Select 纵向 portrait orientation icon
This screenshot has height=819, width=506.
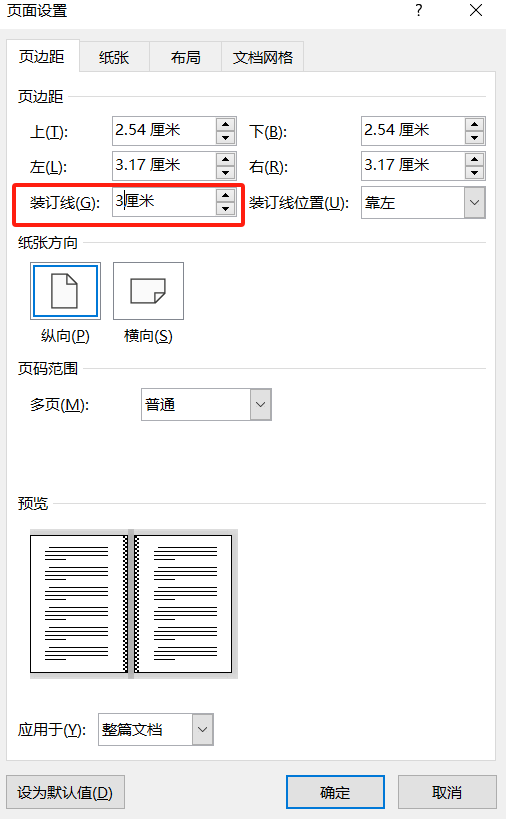pyautogui.click(x=65, y=291)
